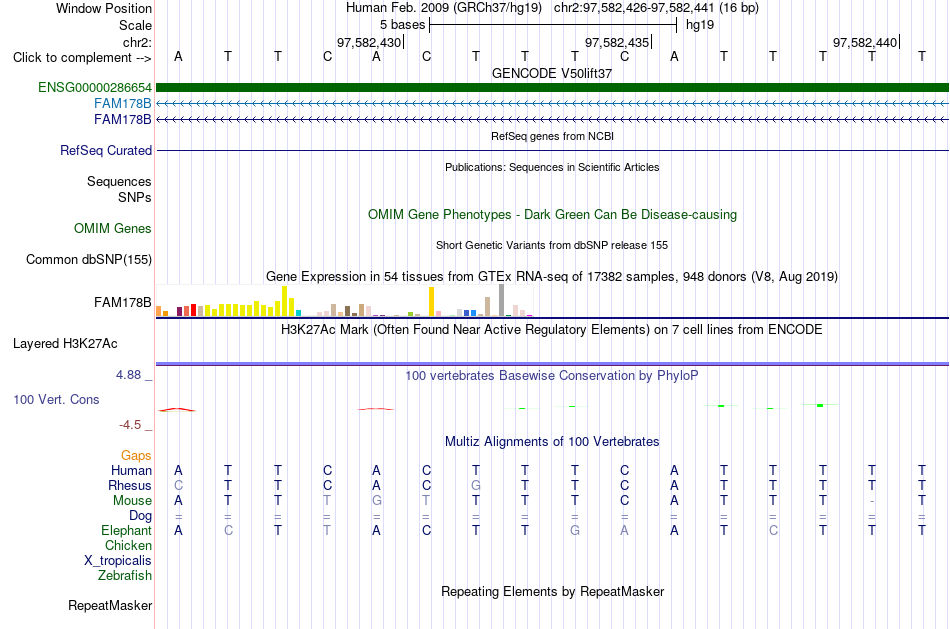
Task: Click the 'Click to complement -->' label
Action: tap(82, 58)
